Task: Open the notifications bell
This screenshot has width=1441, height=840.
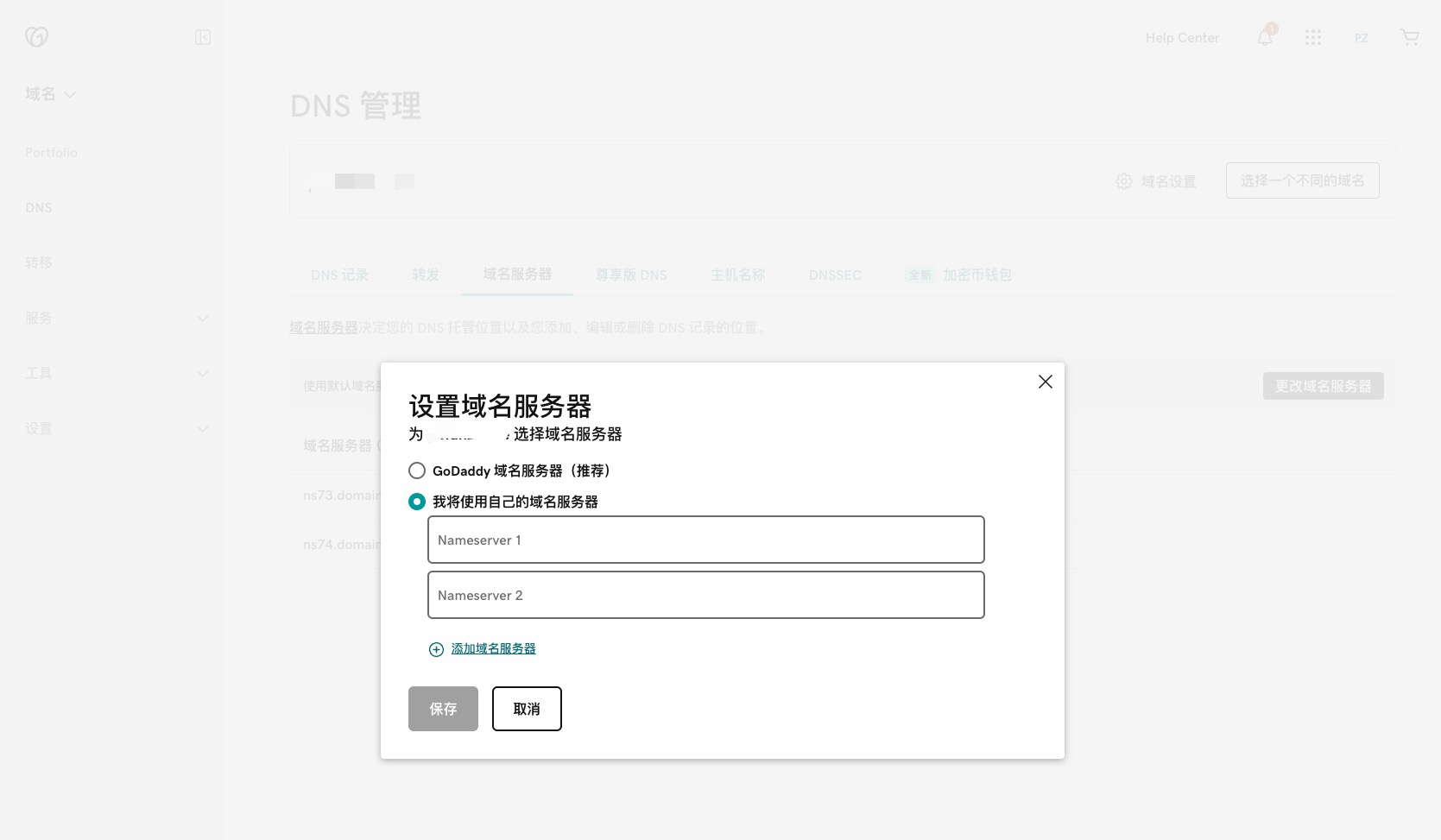Action: [1265, 38]
